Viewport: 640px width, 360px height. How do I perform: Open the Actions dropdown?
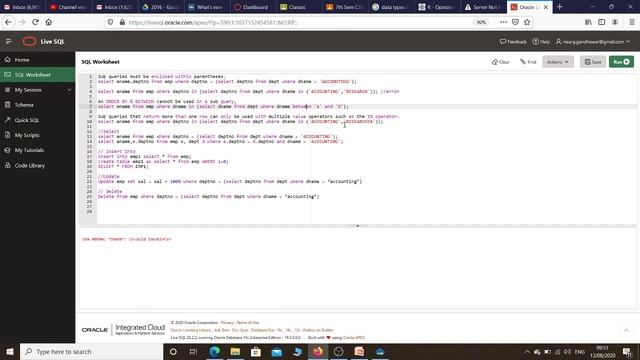pos(558,62)
